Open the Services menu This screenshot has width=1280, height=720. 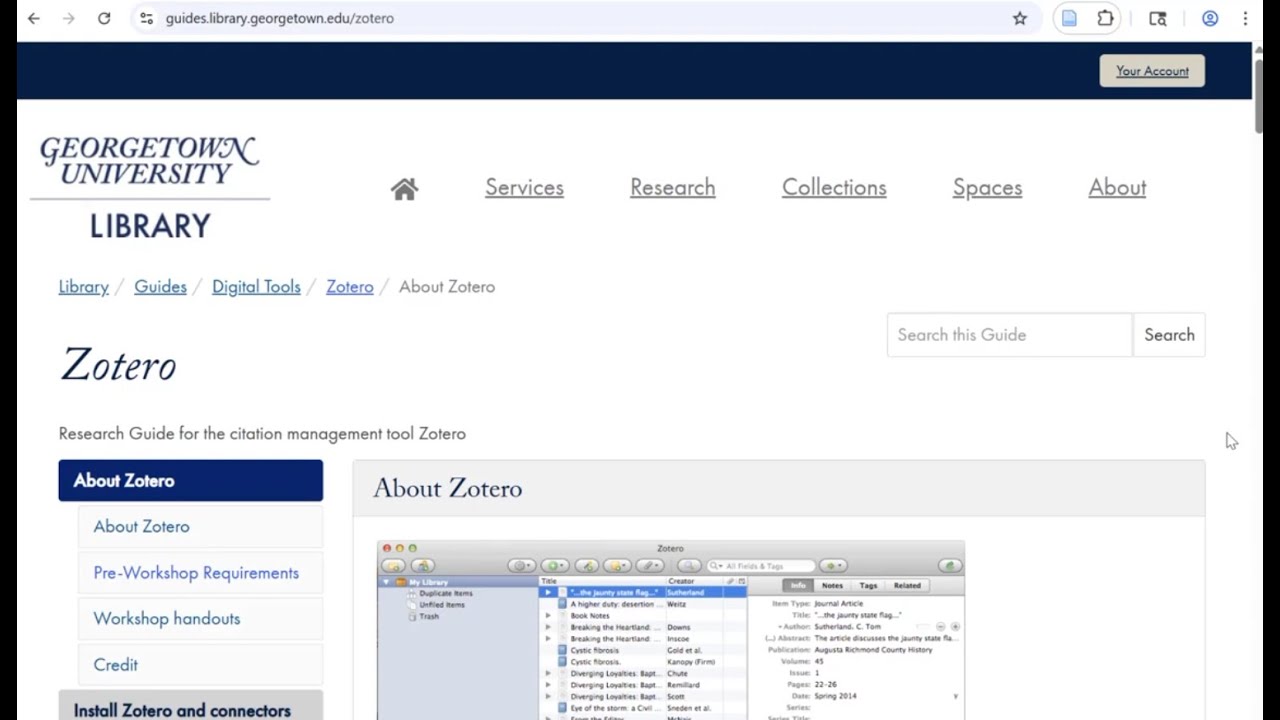click(524, 188)
